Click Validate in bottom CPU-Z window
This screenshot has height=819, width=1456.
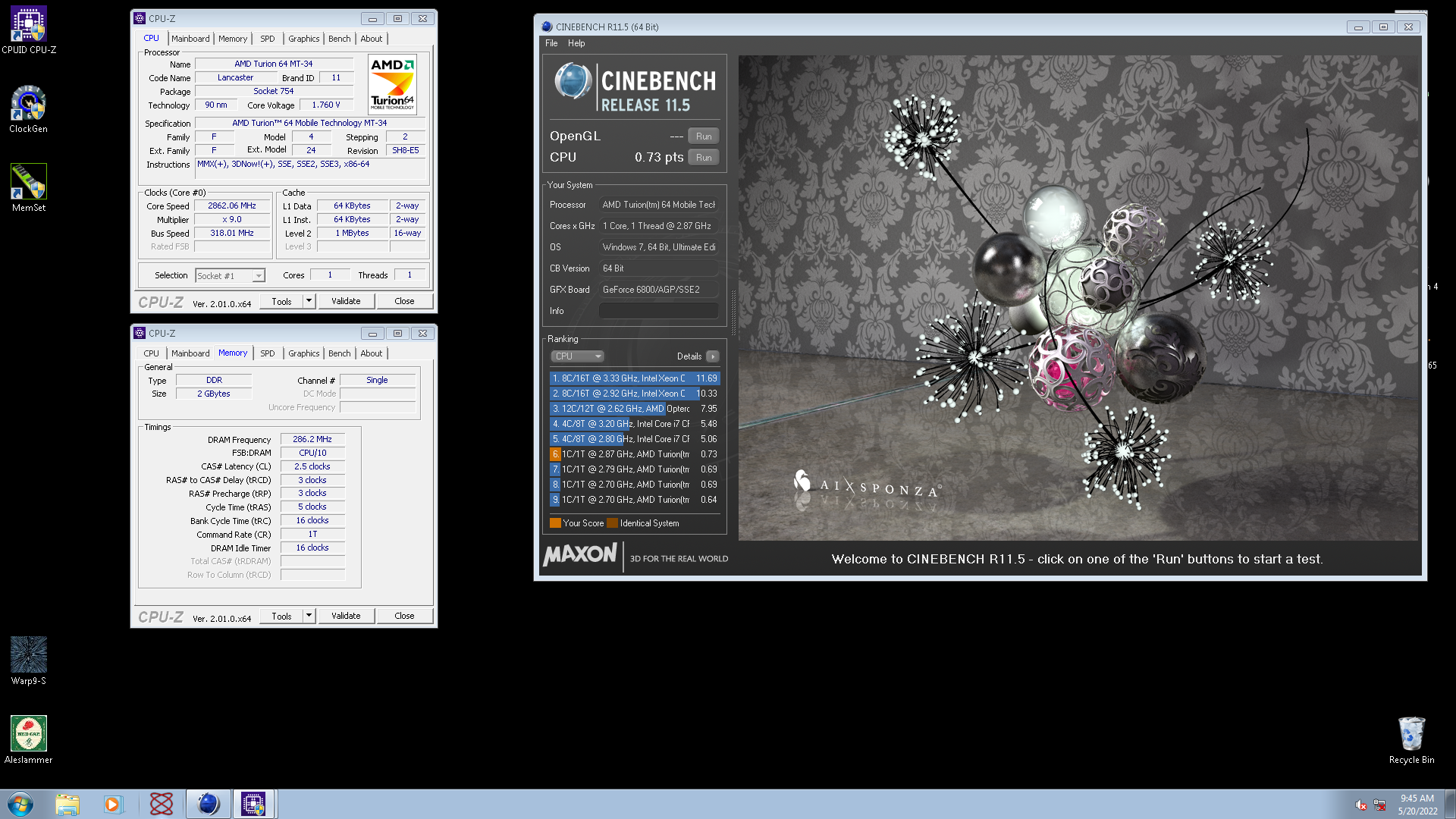click(346, 616)
